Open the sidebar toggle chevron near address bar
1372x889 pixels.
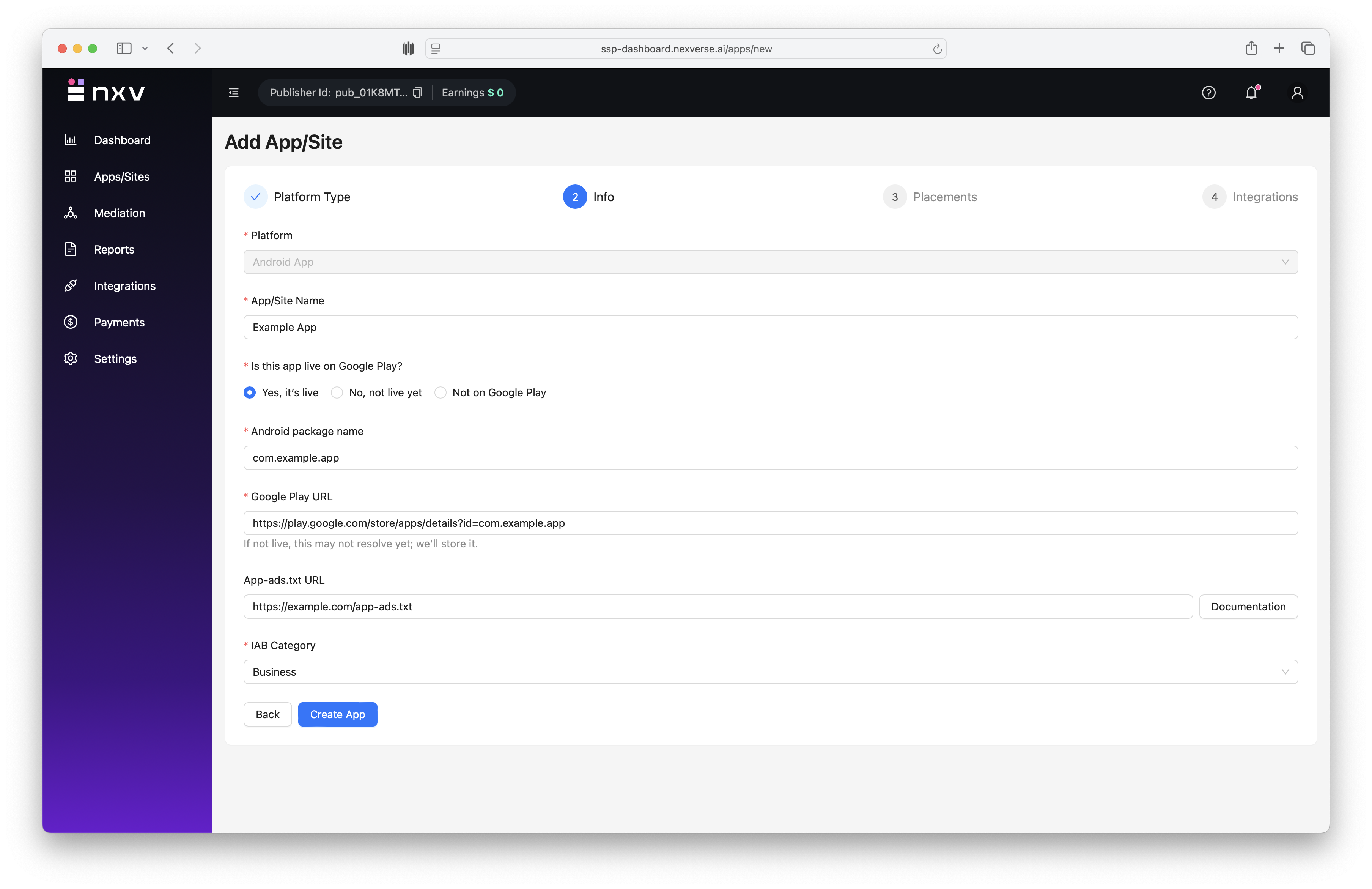pyautogui.click(x=145, y=49)
